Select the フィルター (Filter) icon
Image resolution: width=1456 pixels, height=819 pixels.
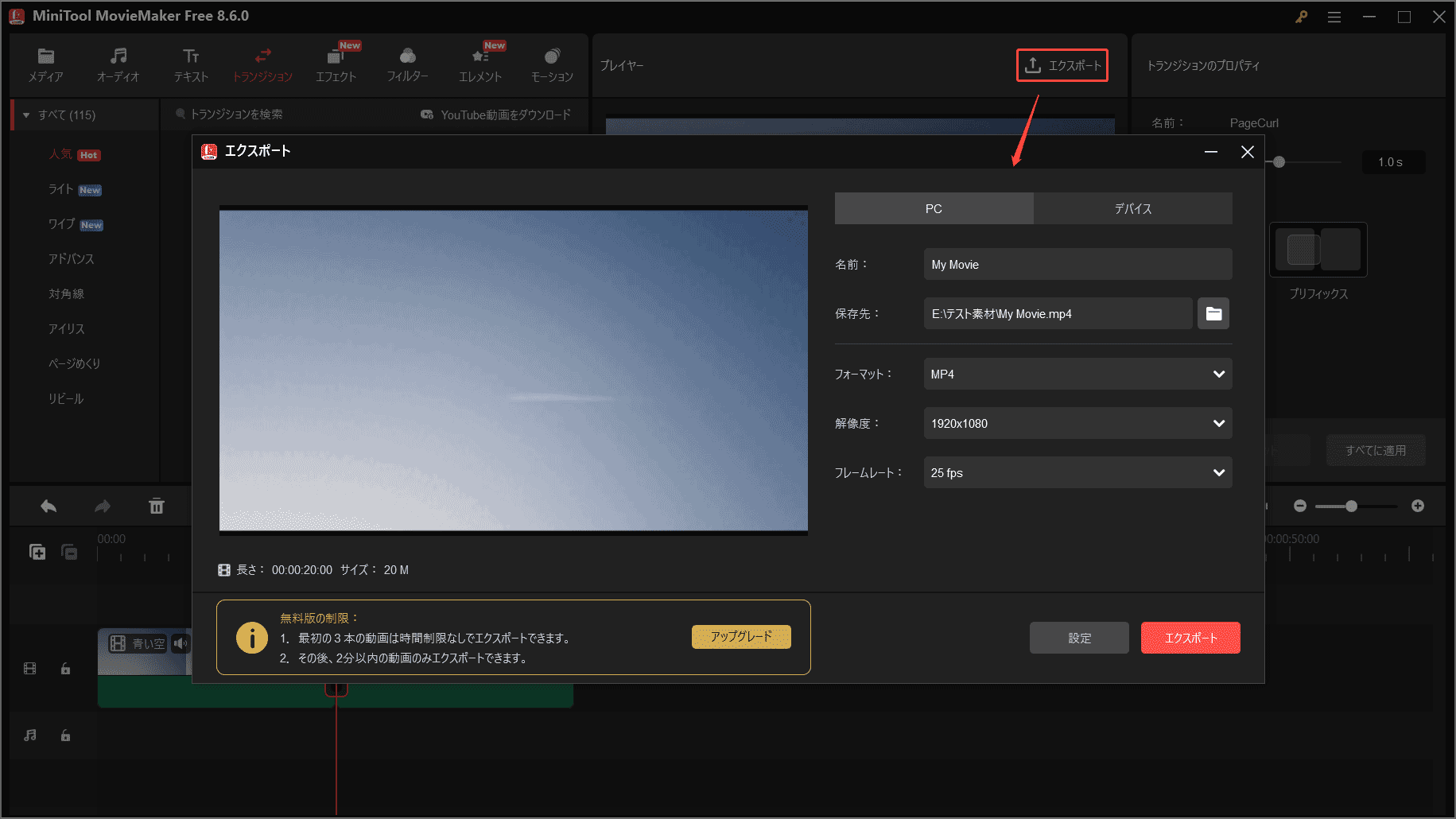coord(407,64)
